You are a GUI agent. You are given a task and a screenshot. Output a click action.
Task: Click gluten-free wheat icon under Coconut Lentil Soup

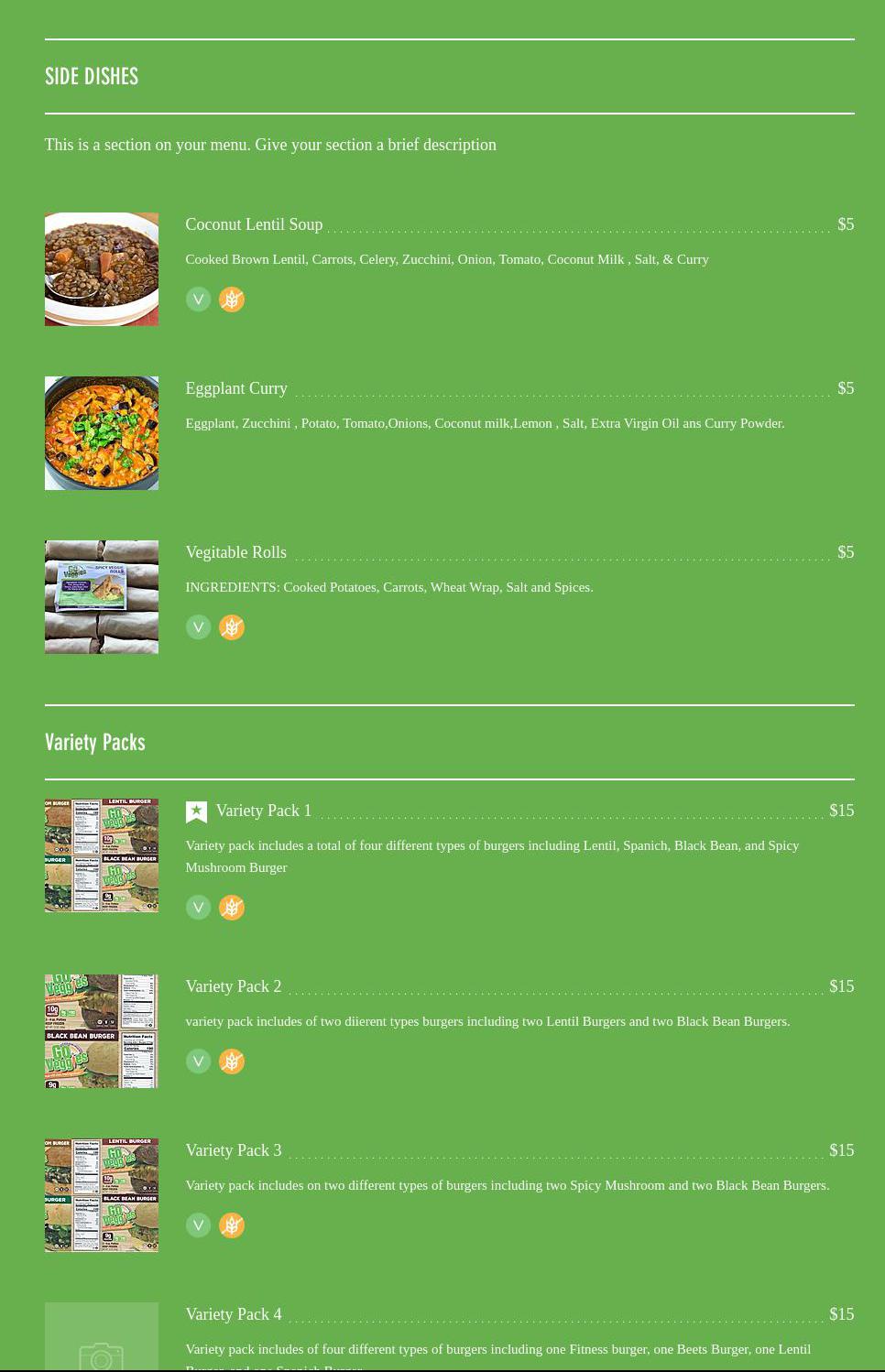point(232,299)
